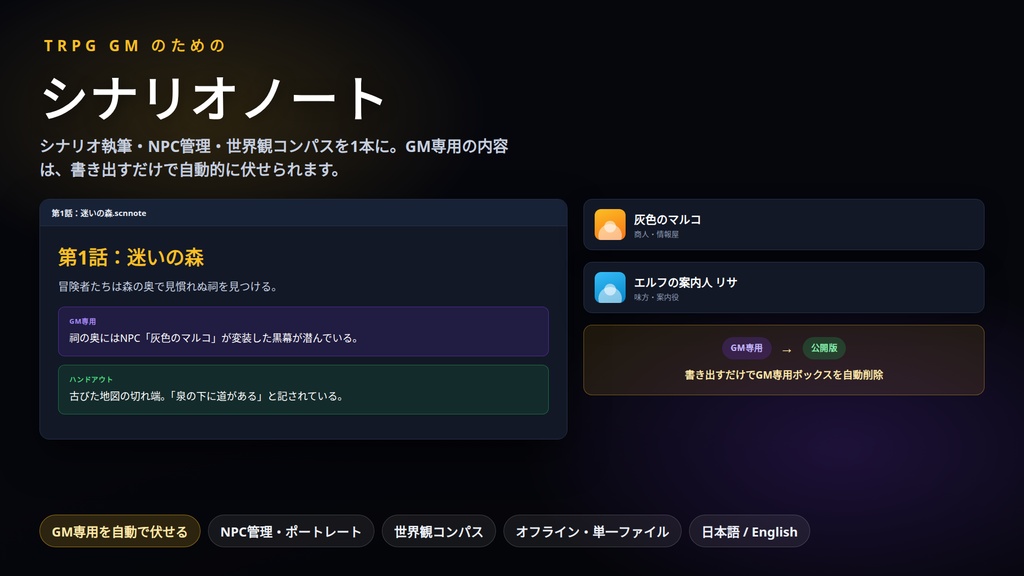Click the arrow between GM専用 and 公開版
The width and height of the screenshot is (1024, 576).
[x=787, y=350]
